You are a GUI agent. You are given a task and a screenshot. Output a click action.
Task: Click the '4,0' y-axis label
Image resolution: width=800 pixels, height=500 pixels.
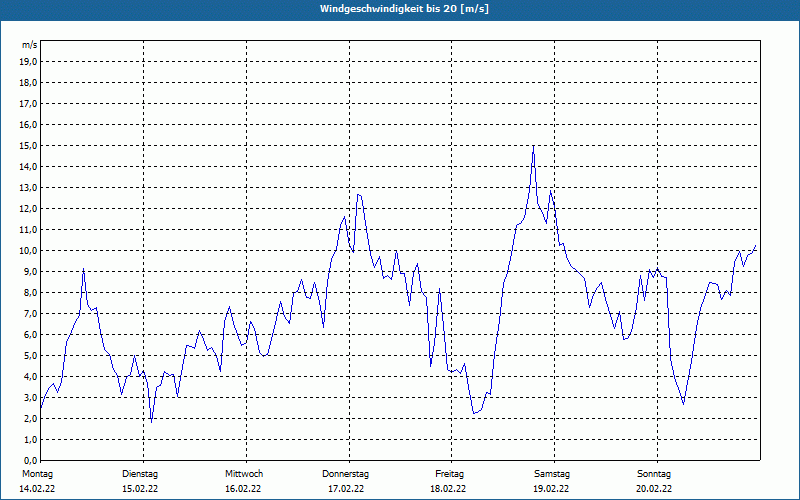30,377
